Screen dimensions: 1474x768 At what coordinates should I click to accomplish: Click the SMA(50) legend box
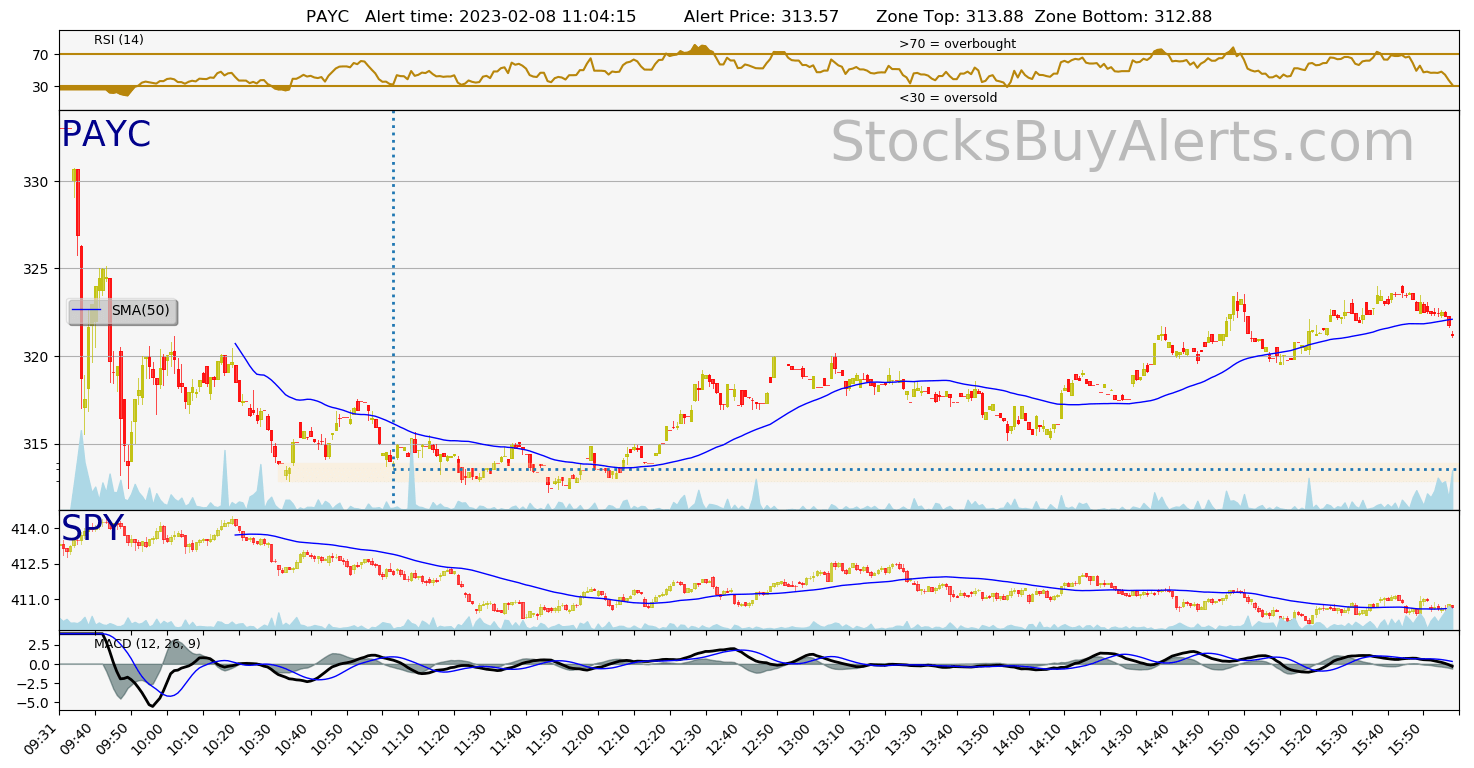point(122,311)
